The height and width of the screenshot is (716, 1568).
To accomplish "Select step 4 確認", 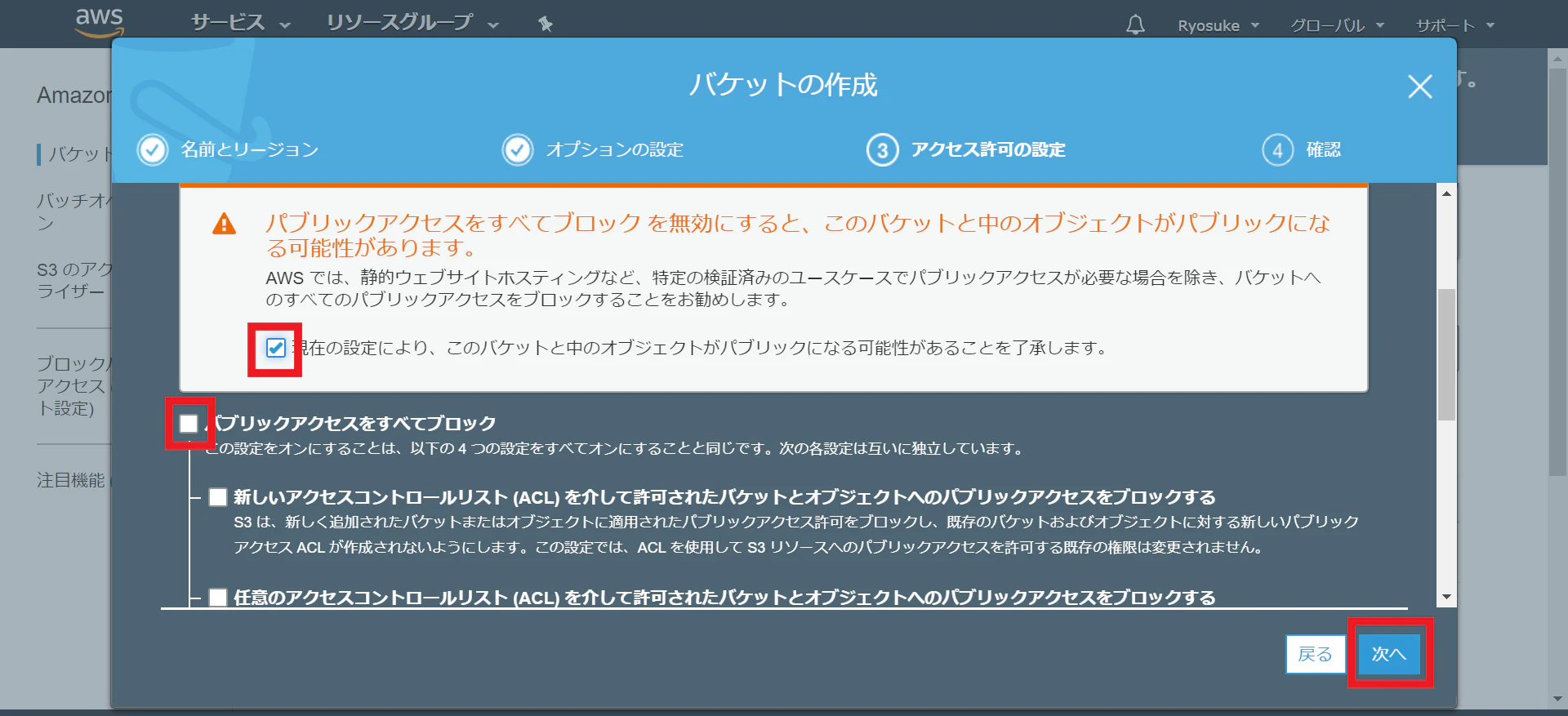I will click(1302, 150).
